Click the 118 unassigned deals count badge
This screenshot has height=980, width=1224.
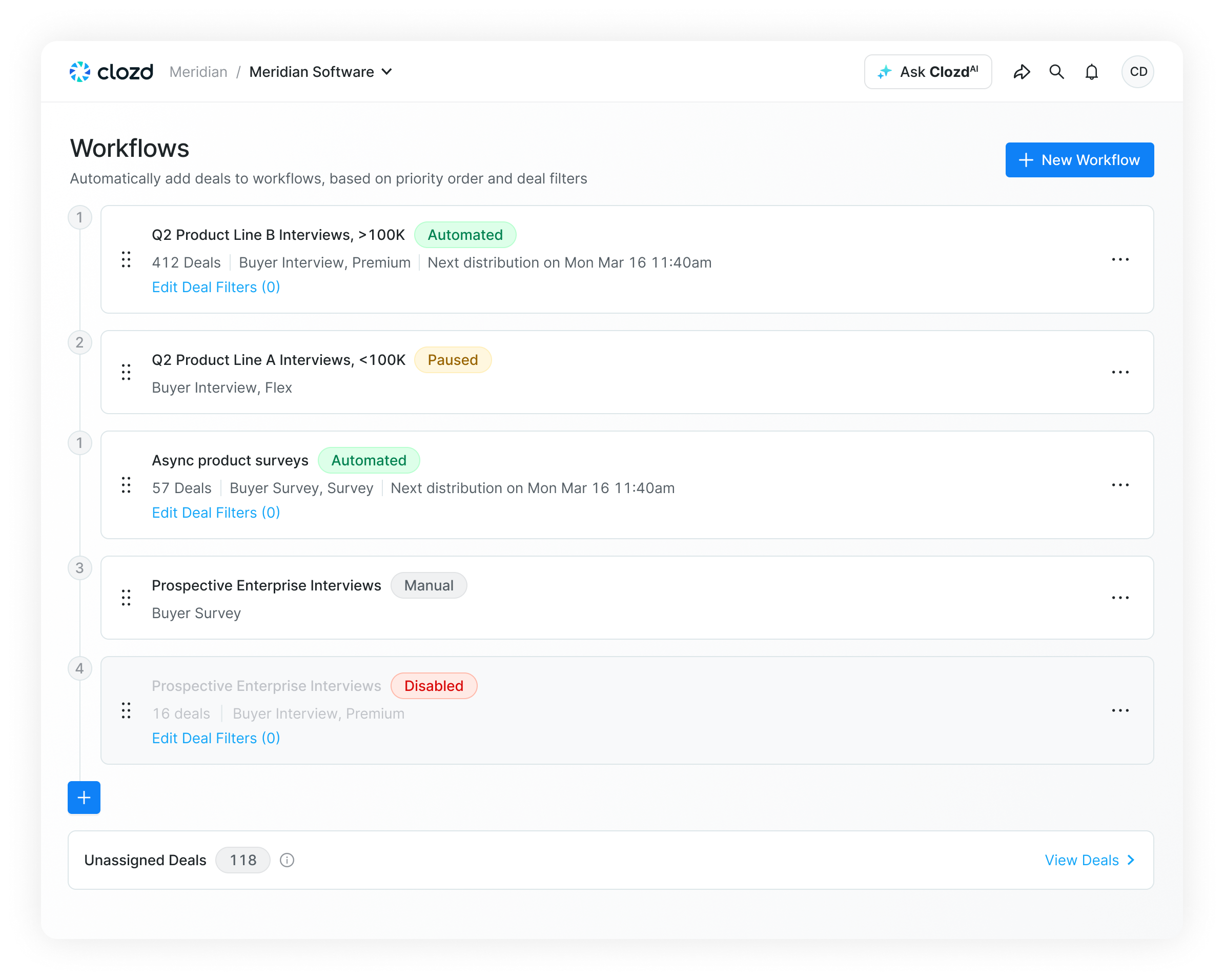[243, 860]
